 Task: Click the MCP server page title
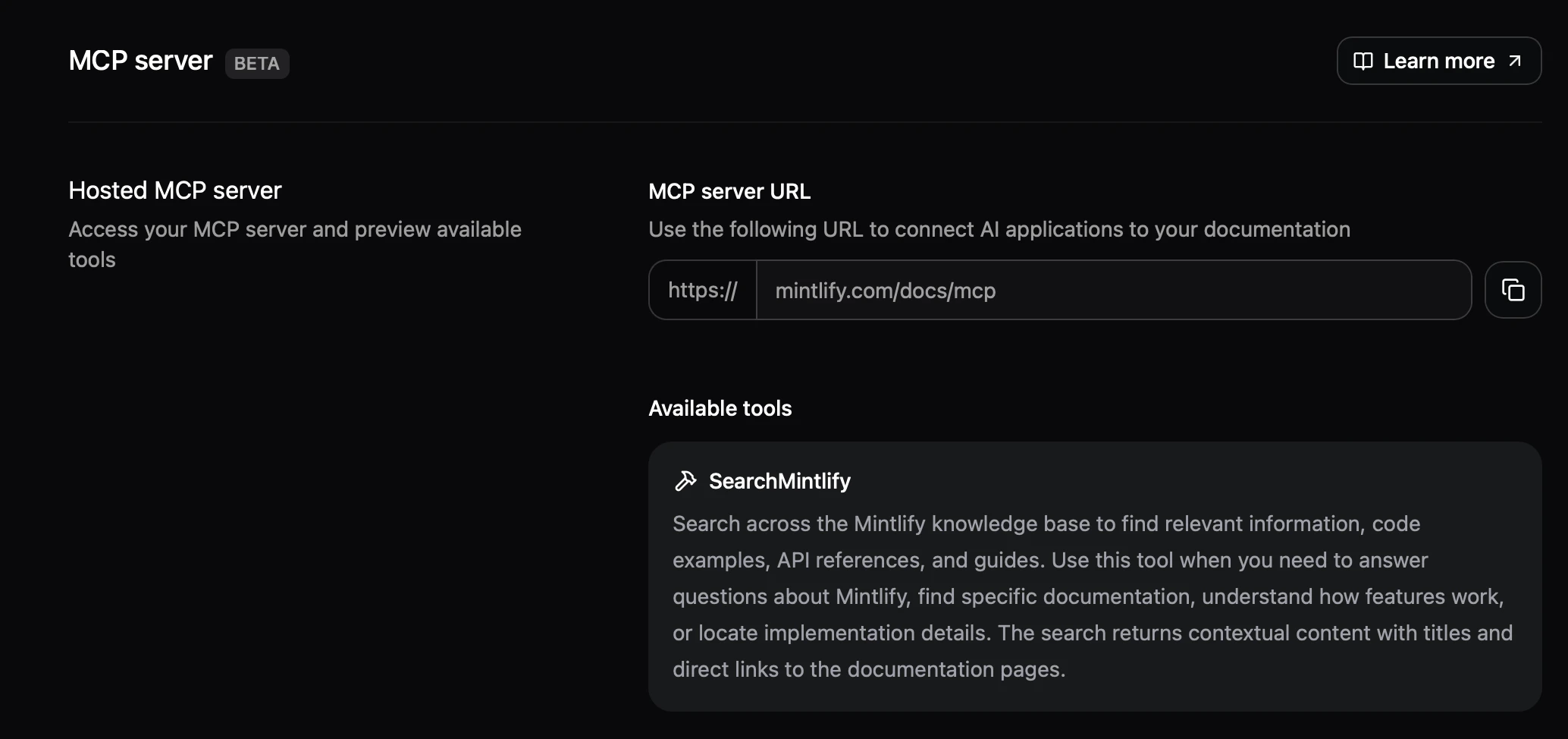(x=140, y=61)
